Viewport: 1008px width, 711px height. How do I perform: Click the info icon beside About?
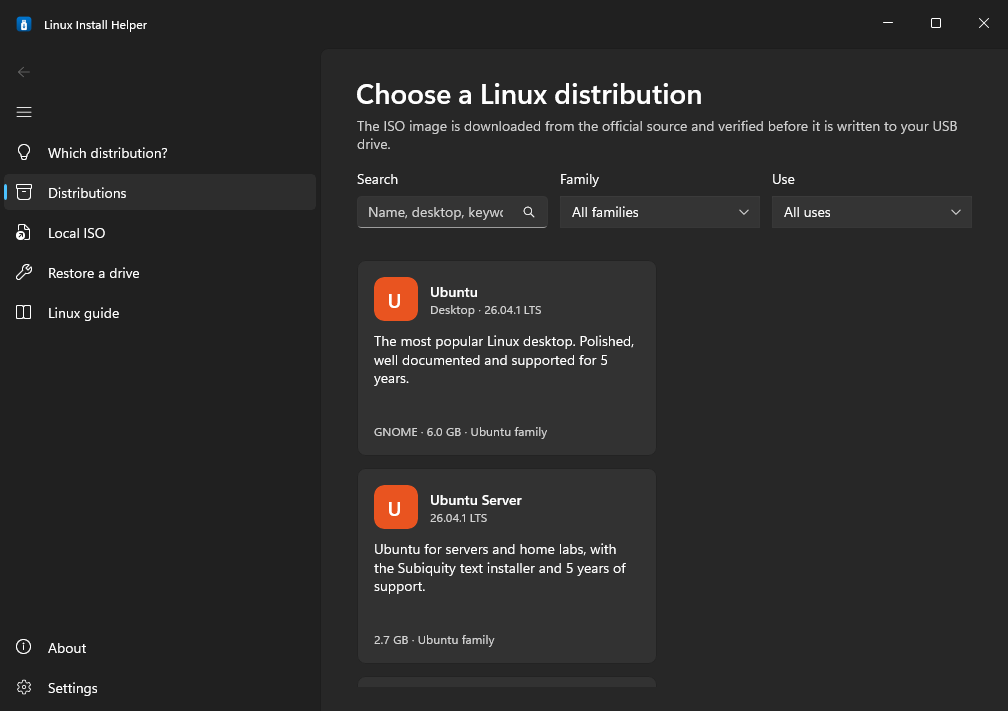click(24, 647)
